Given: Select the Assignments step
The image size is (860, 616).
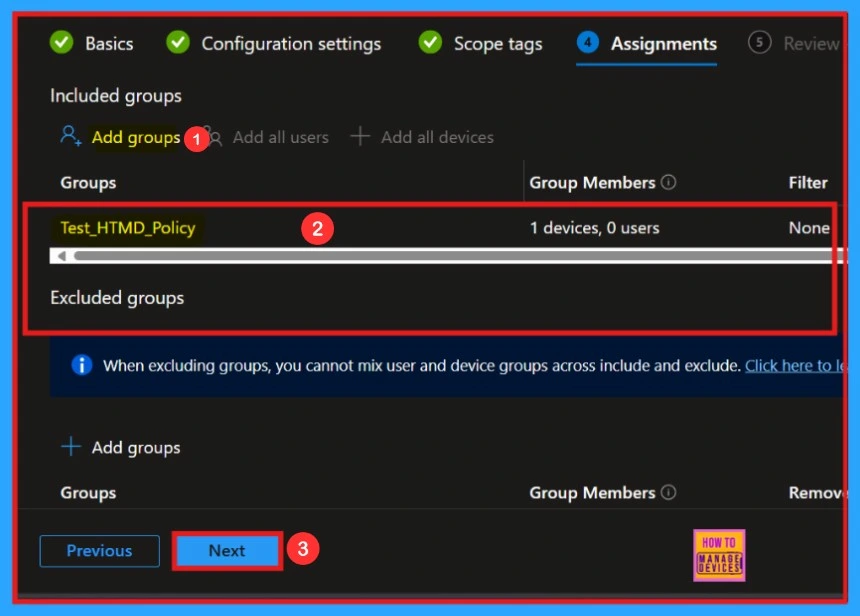Looking at the screenshot, I should click(x=664, y=43).
